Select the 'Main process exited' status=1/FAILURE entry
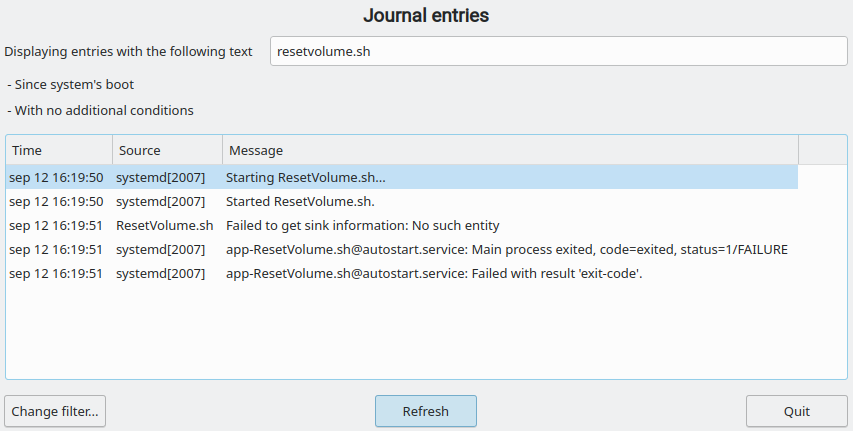853x431 pixels. pyautogui.click(x=402, y=249)
